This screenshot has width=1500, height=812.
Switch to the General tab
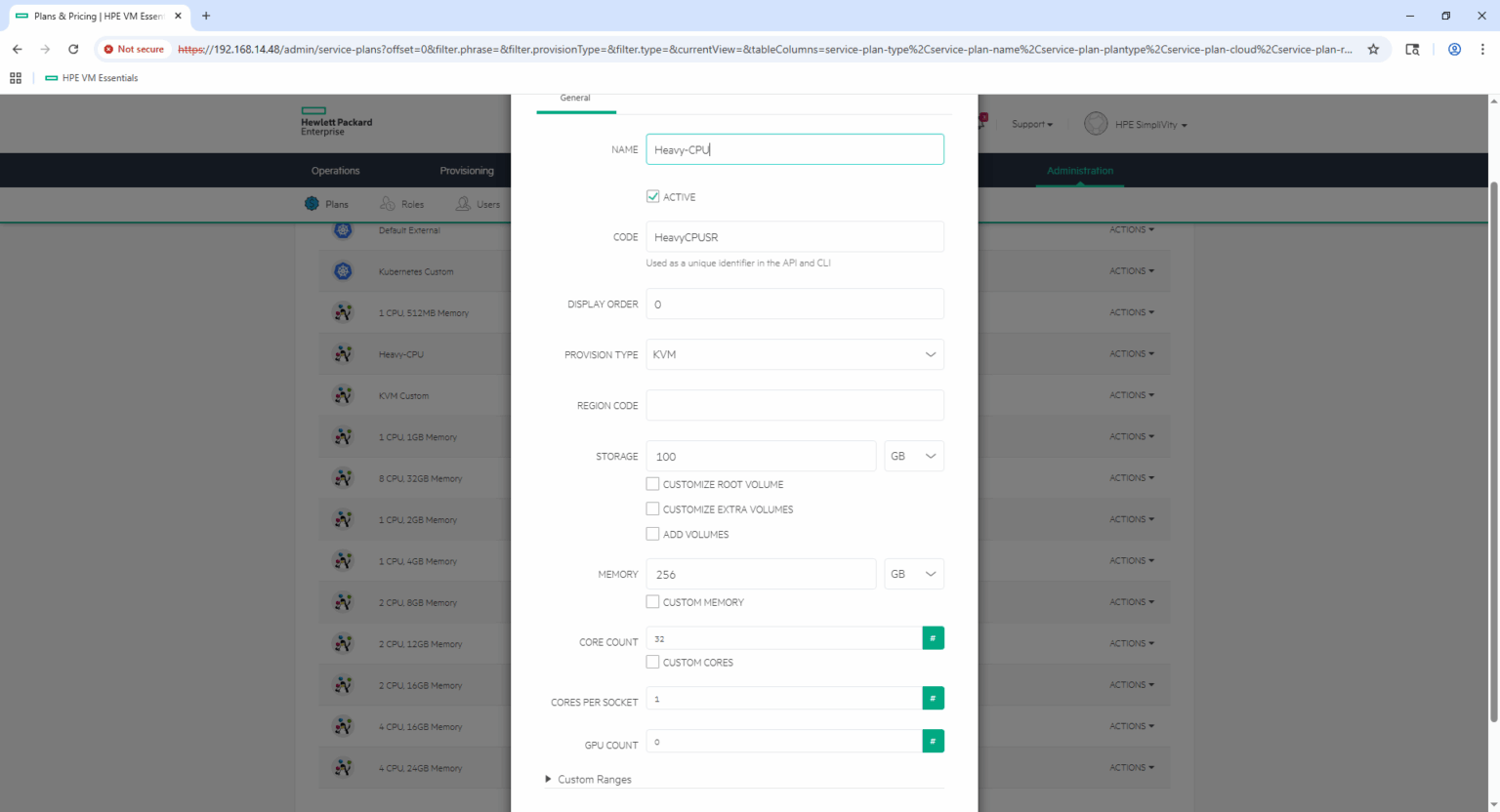575,98
